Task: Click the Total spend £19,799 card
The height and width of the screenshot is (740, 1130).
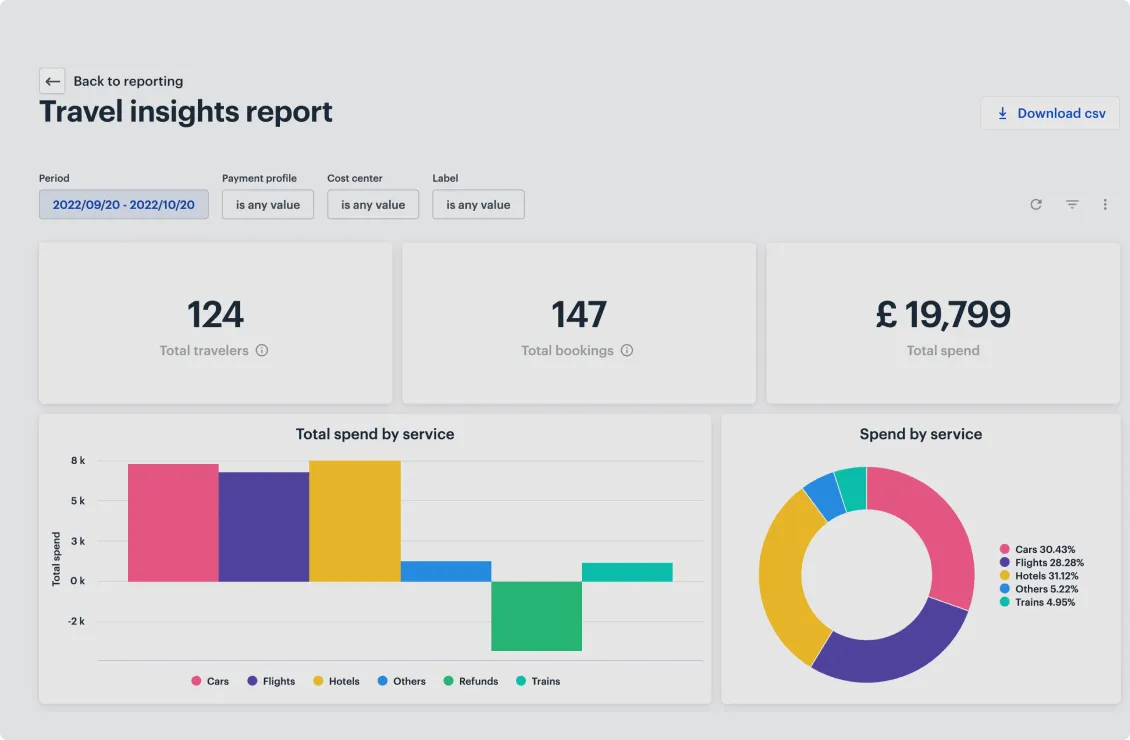Action: 943,323
